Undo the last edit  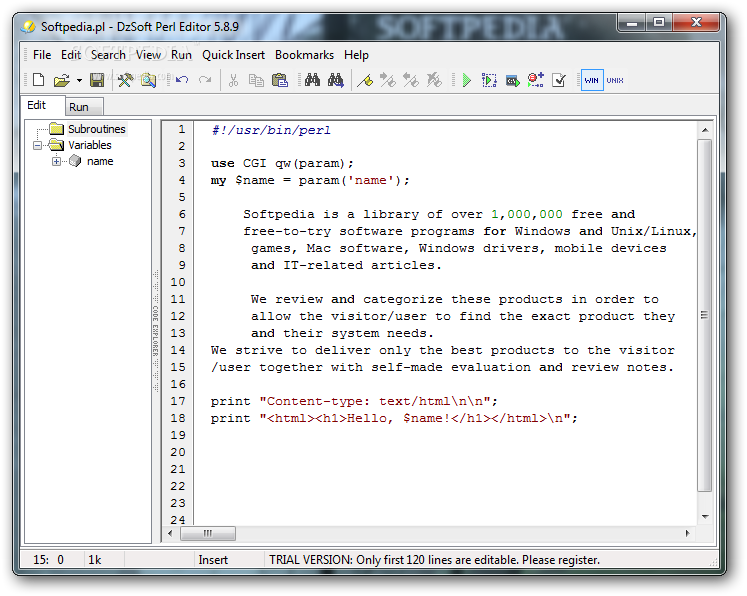pos(182,80)
